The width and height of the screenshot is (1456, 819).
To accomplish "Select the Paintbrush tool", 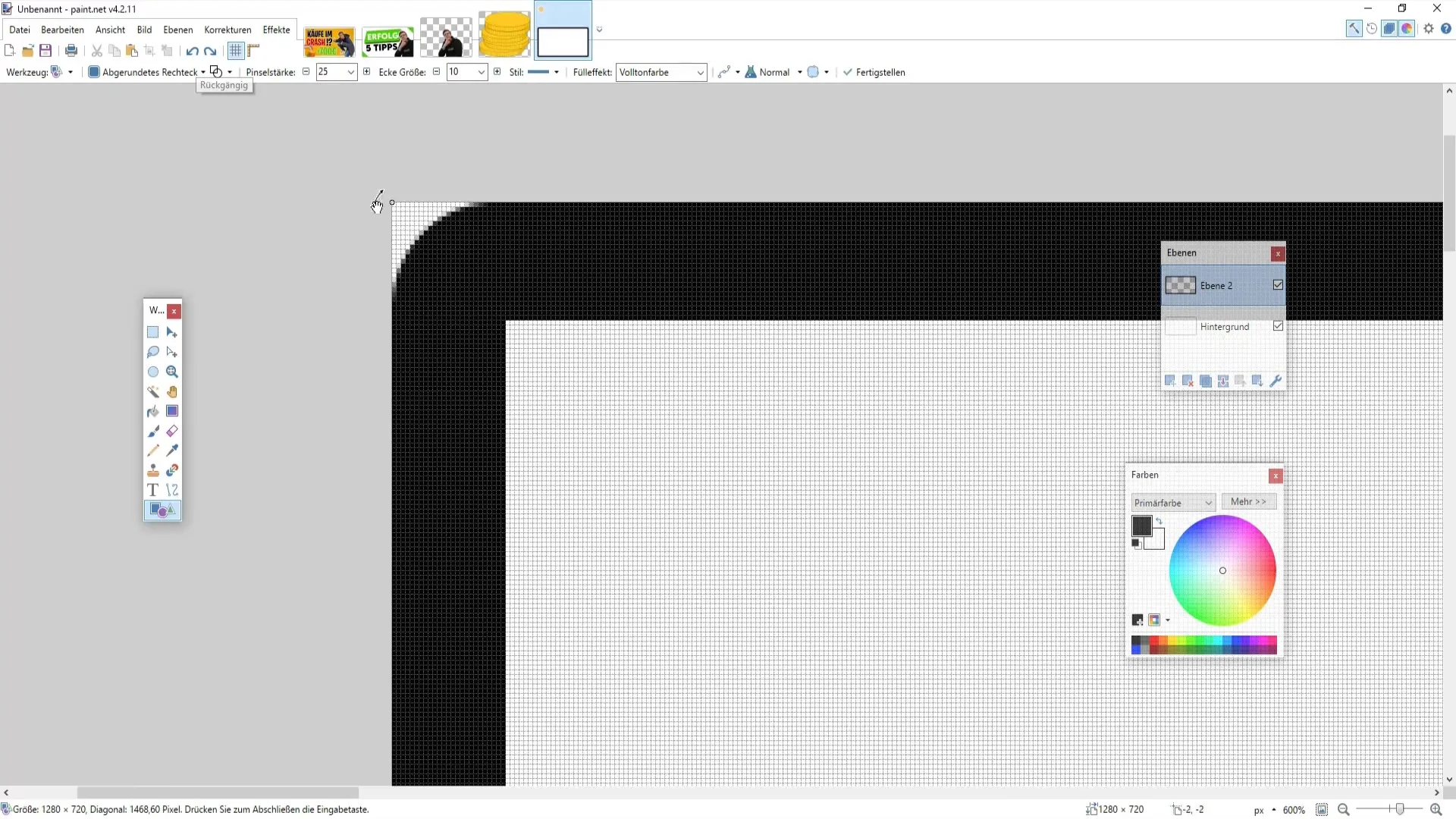I will (x=152, y=431).
